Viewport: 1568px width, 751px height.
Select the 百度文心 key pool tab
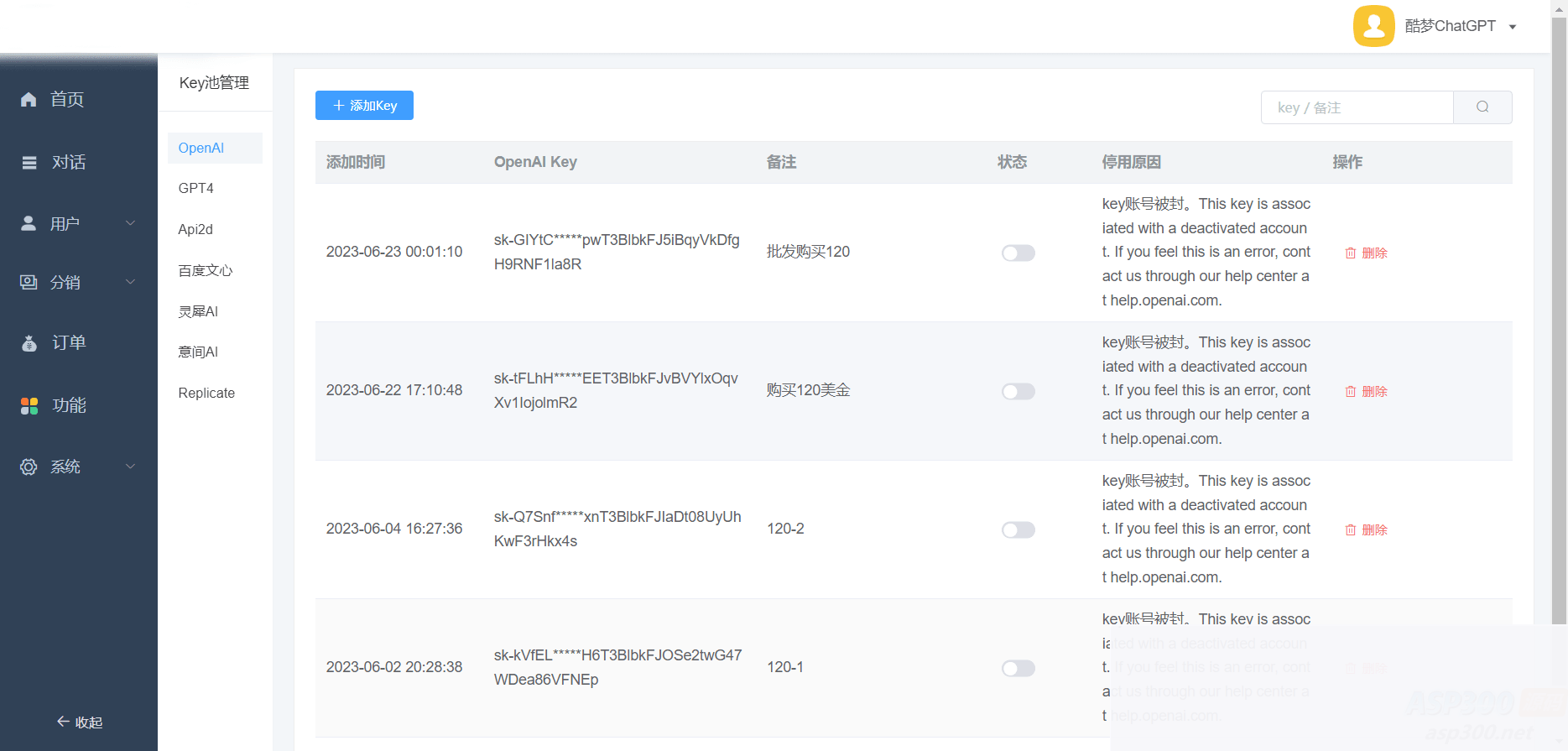click(x=206, y=270)
